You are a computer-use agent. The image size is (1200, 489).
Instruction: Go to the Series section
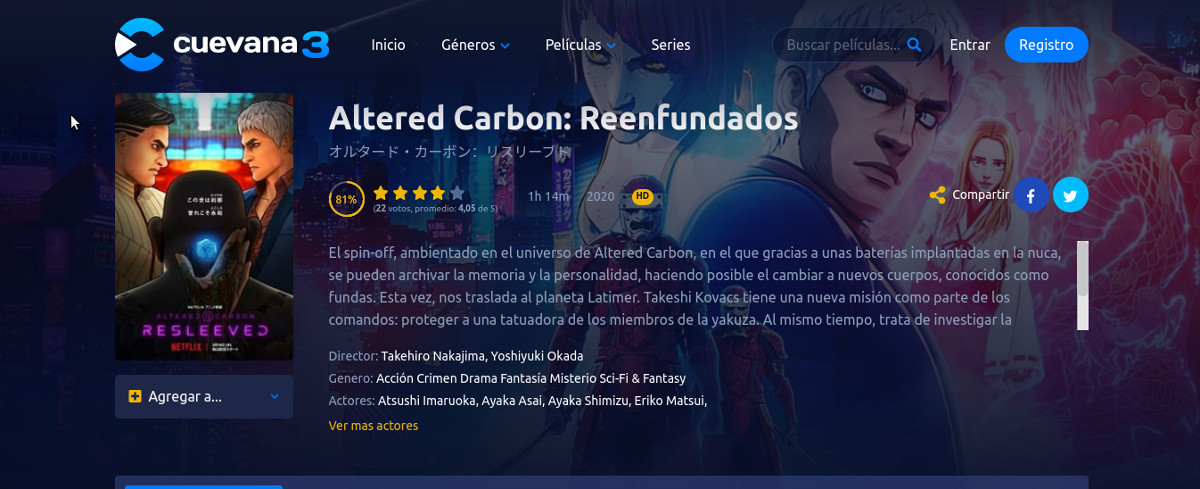click(x=670, y=45)
